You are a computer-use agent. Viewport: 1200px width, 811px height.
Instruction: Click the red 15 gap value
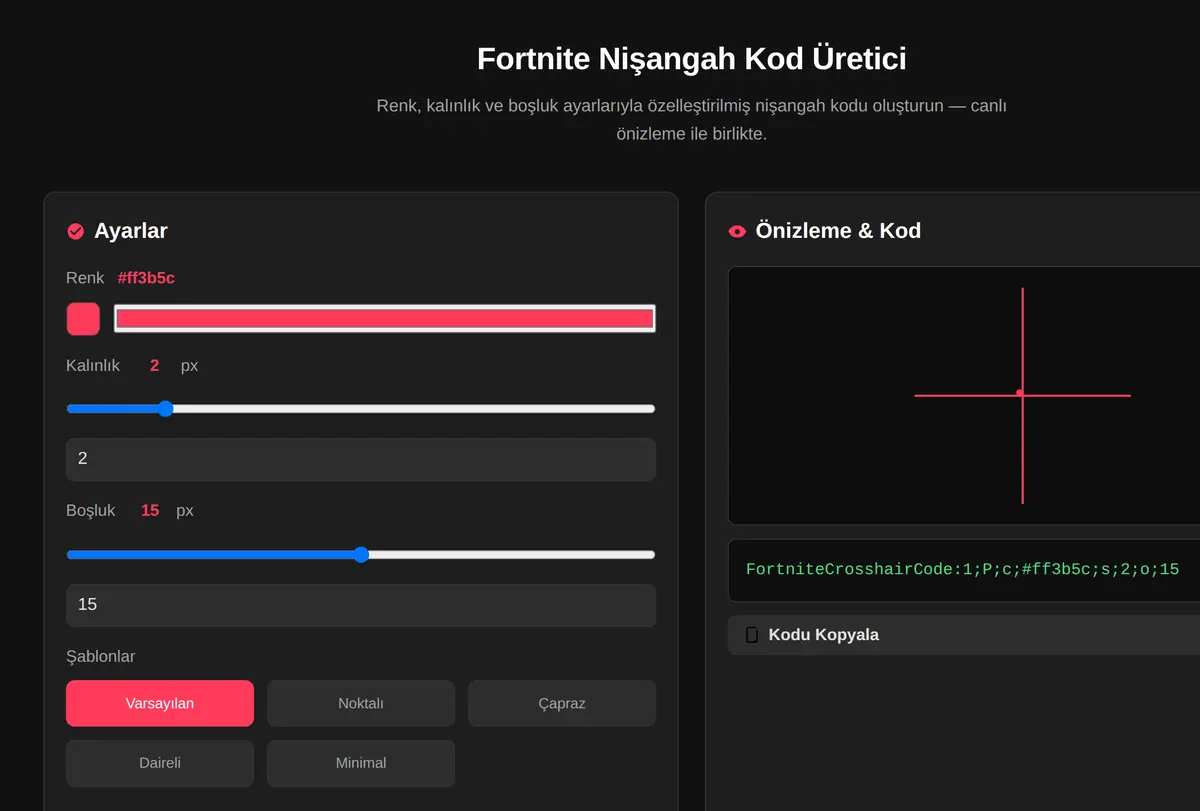tap(150, 511)
